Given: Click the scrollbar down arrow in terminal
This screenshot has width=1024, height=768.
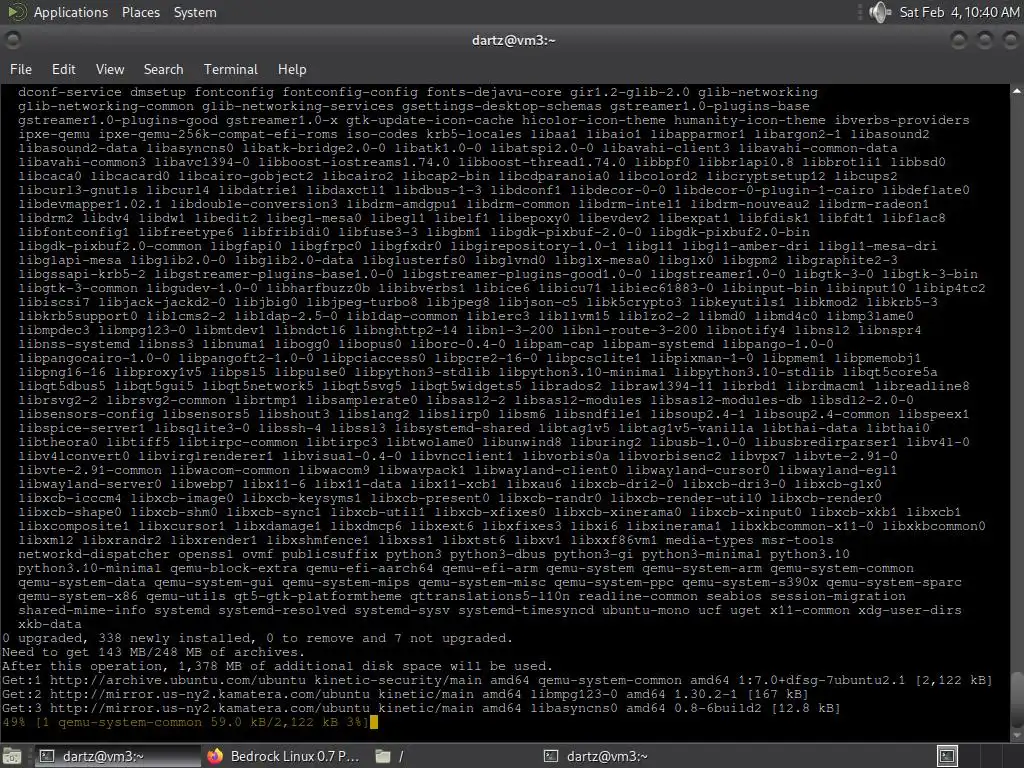Looking at the screenshot, I should (1017, 734).
